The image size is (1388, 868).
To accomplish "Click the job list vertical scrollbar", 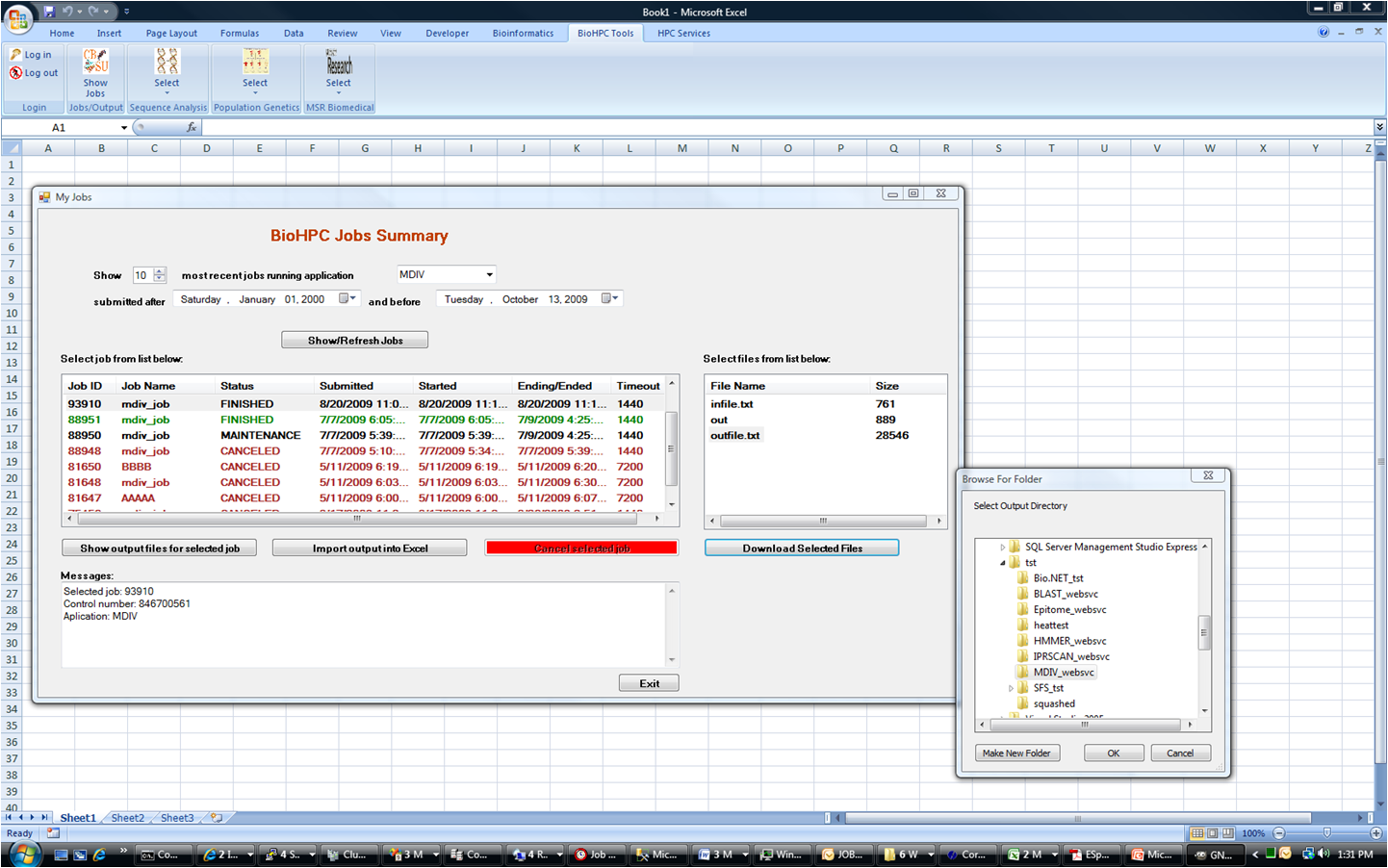I will 671,447.
